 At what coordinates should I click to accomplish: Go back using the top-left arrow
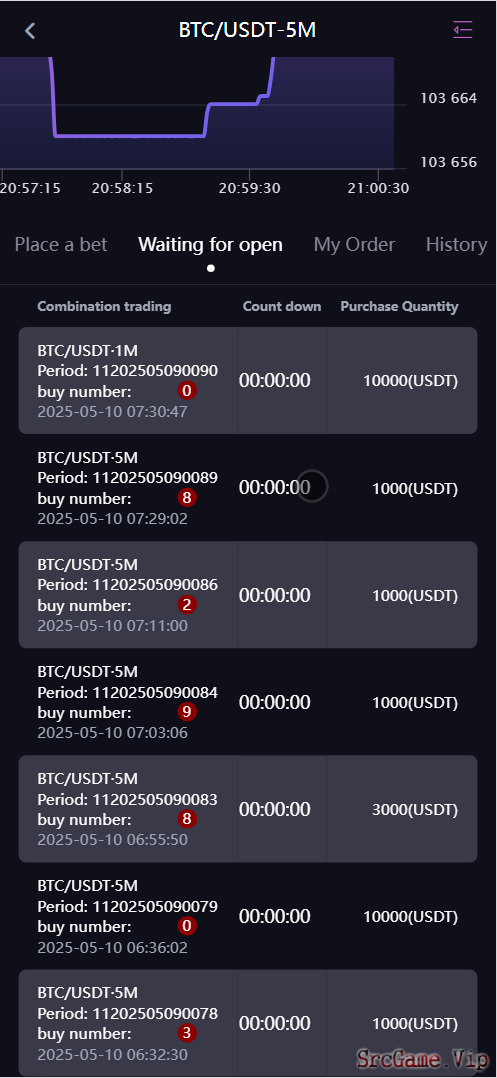pyautogui.click(x=30, y=30)
